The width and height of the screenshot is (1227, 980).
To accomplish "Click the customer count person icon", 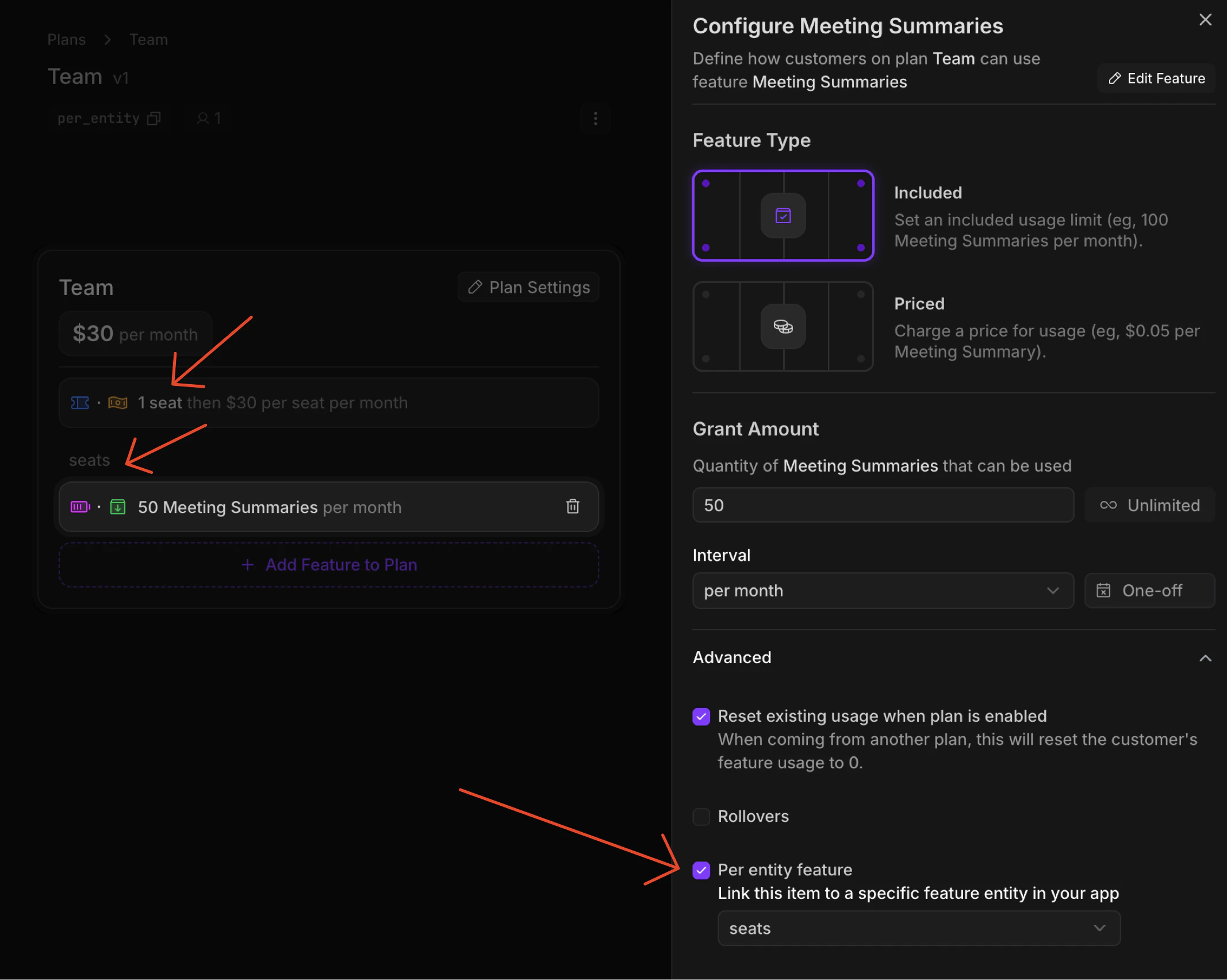I will 203,118.
